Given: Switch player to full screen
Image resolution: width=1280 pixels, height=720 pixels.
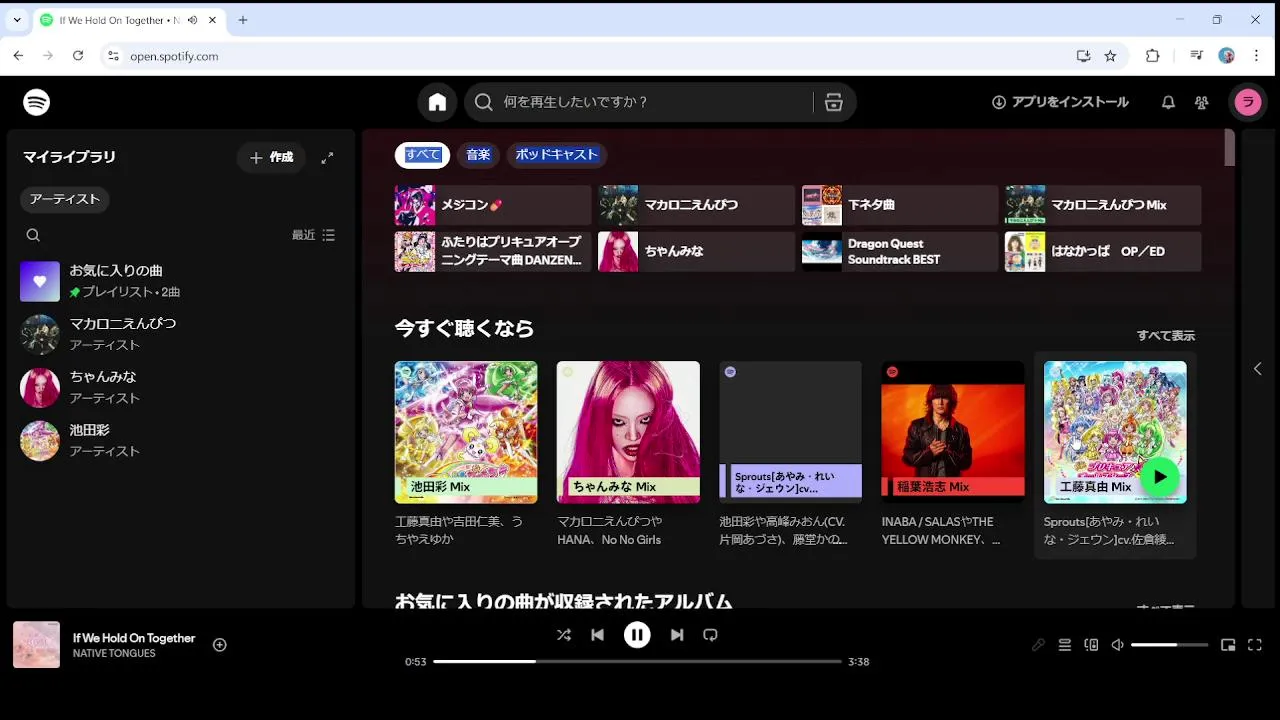Looking at the screenshot, I should (x=1255, y=645).
